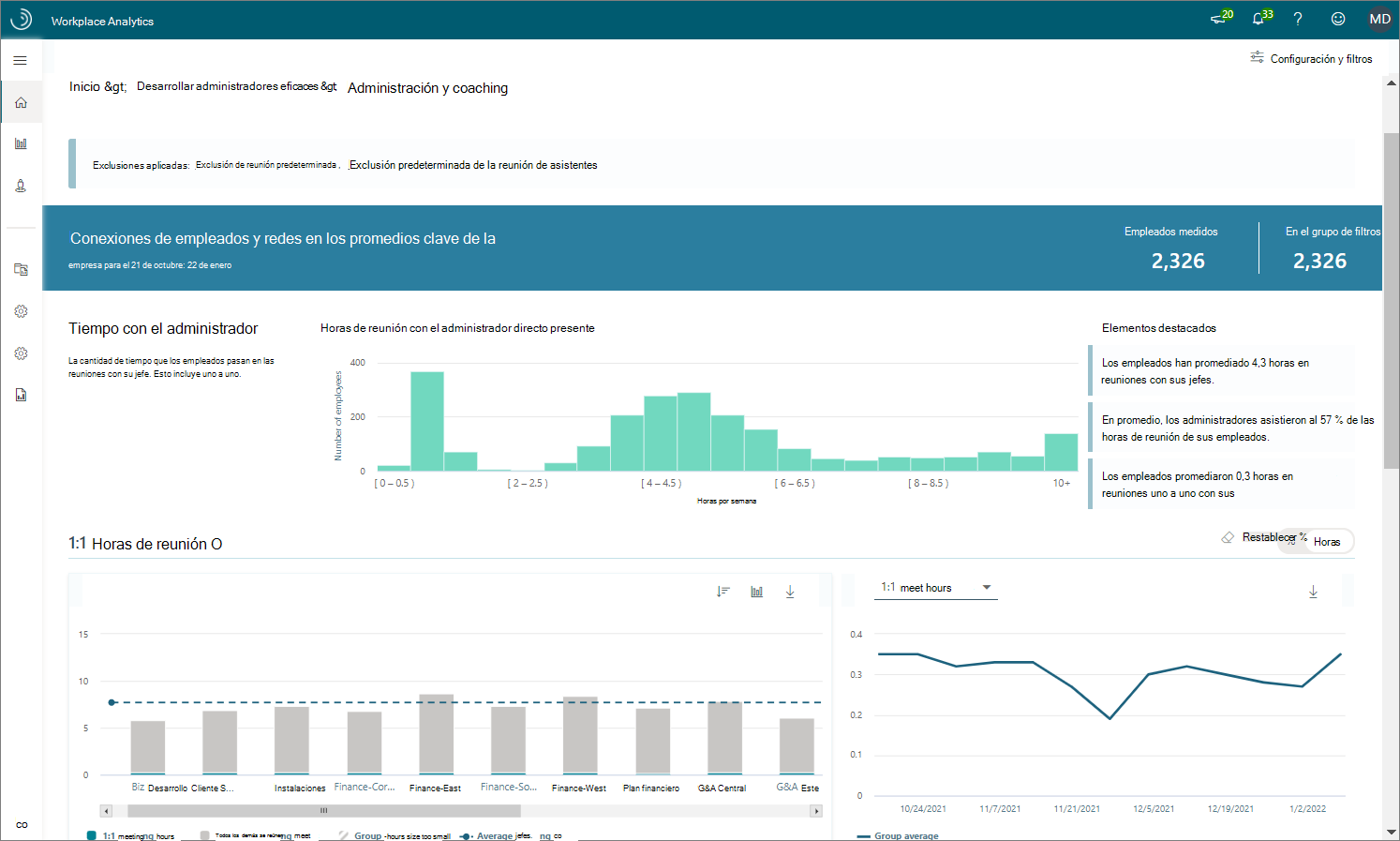The width and height of the screenshot is (1400, 841).
Task: Click right arrow of chart horizontal scrollbar
Action: tap(816, 811)
